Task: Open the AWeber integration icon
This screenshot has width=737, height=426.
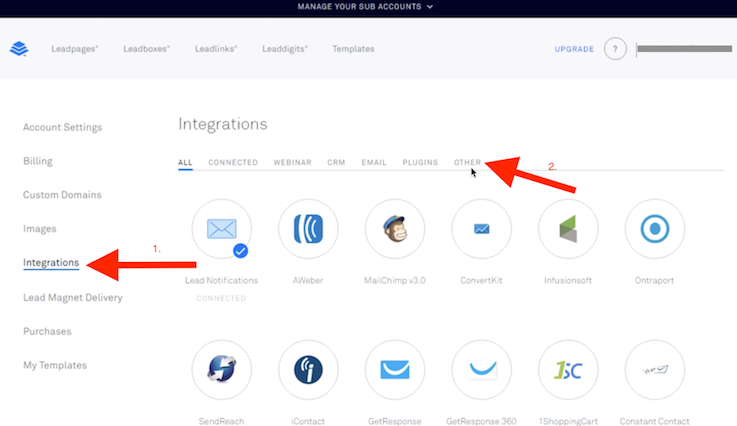Action: [x=308, y=229]
